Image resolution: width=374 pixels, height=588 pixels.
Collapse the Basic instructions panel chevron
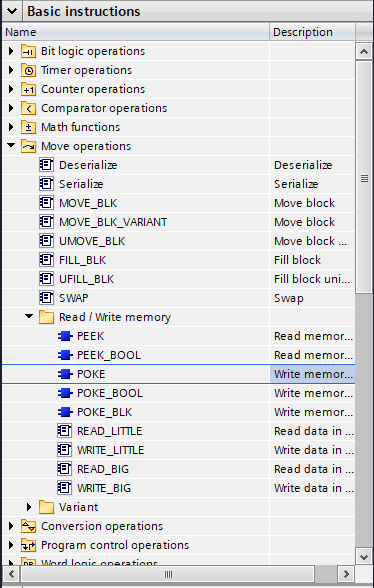(x=12, y=11)
